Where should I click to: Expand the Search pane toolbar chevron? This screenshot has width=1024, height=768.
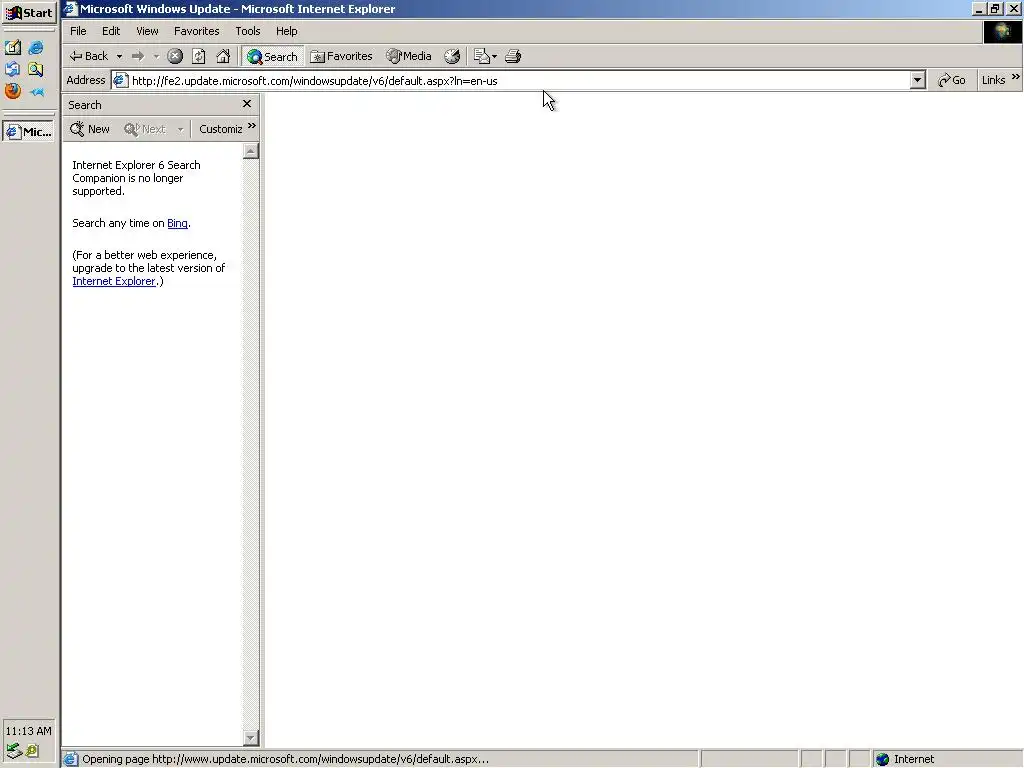pyautogui.click(x=251, y=126)
